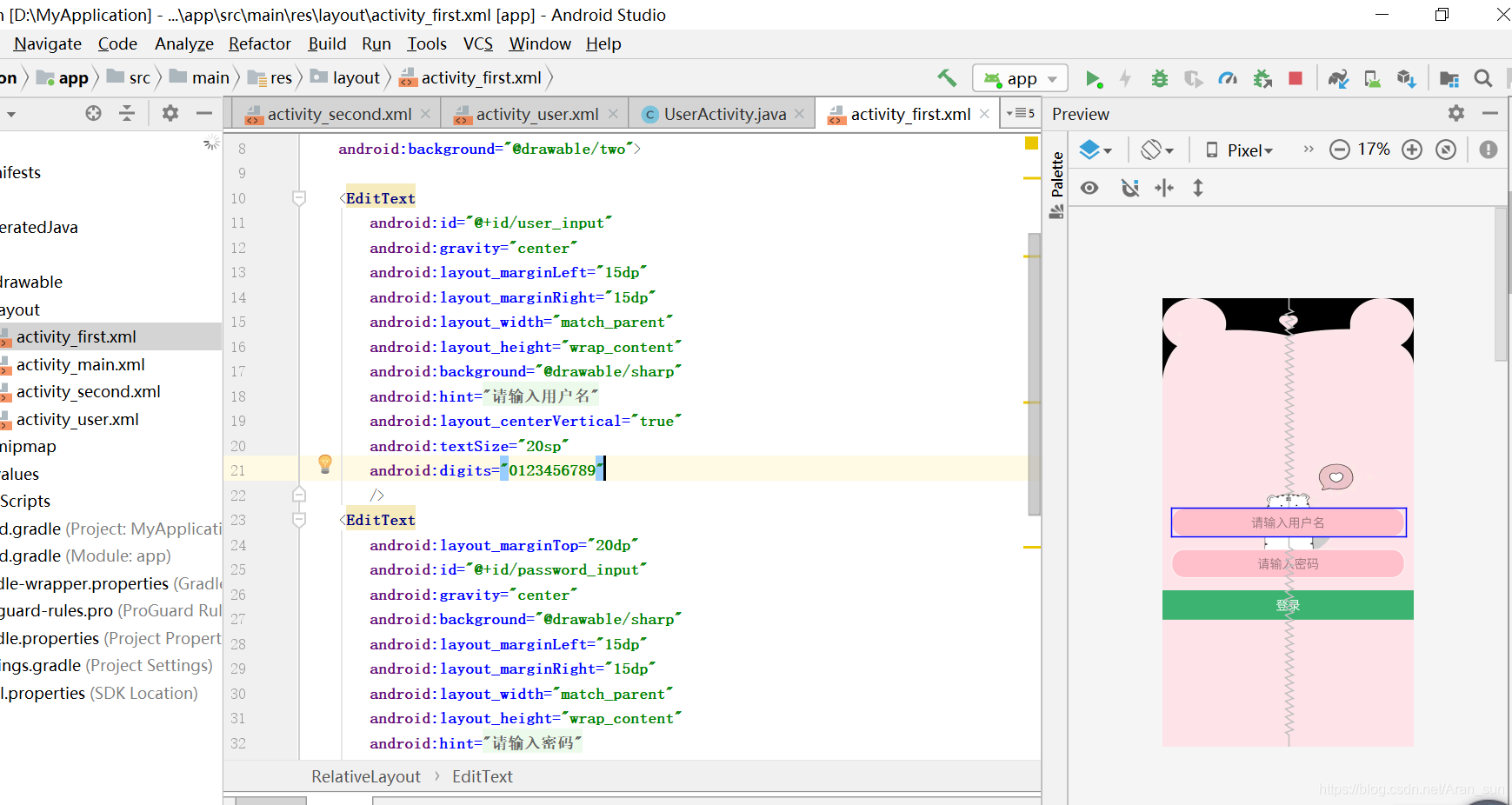Open the Project Structure icon
1512x805 pixels.
coord(1449,79)
